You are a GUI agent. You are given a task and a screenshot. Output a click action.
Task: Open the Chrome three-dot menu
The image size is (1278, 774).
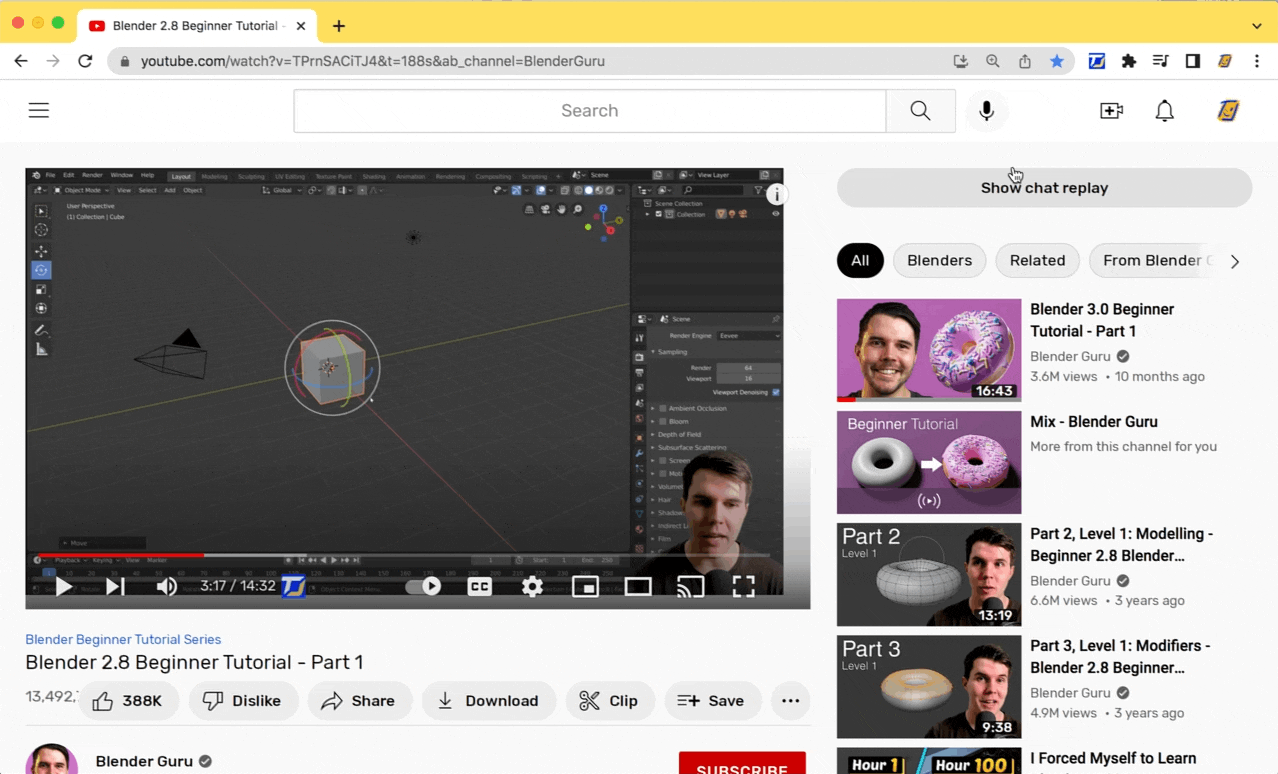1257,61
